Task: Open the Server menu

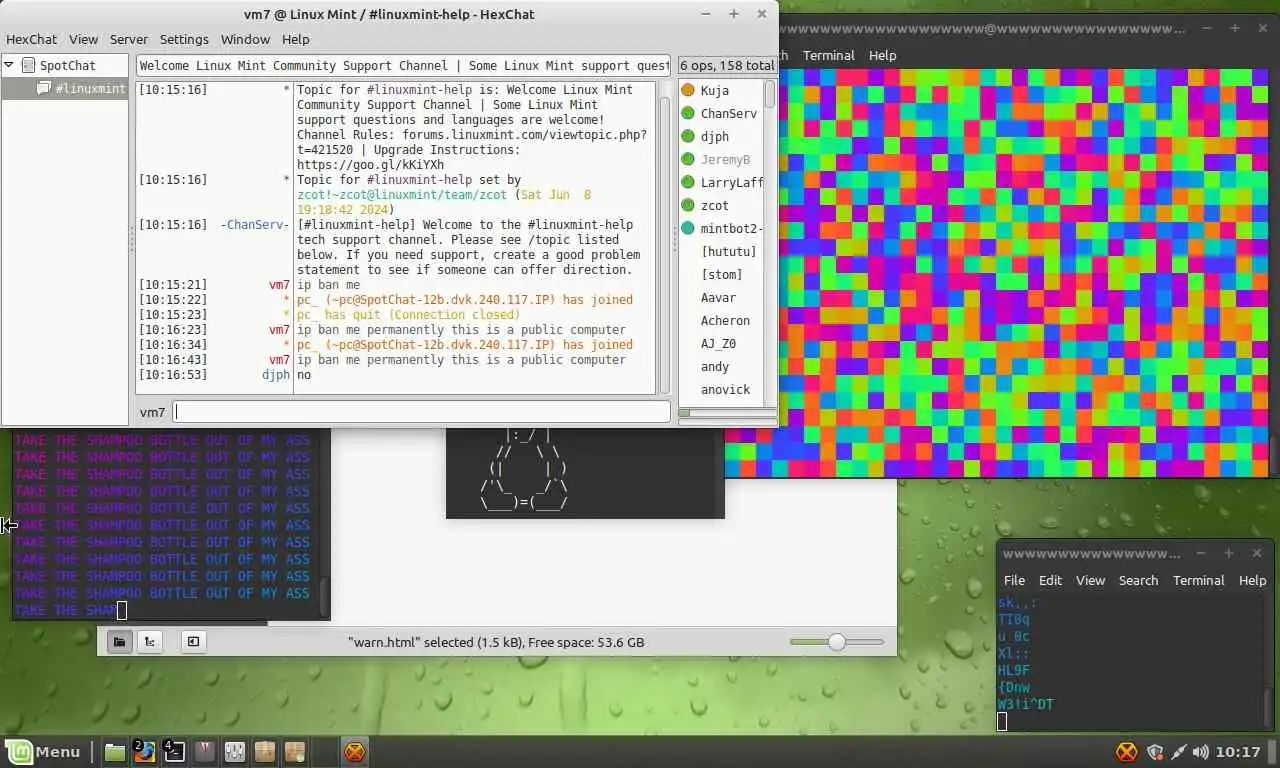Action: coord(129,39)
